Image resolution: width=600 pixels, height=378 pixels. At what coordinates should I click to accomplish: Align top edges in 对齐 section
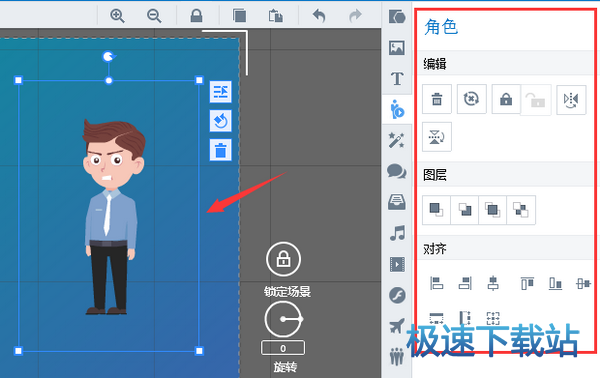click(x=527, y=283)
